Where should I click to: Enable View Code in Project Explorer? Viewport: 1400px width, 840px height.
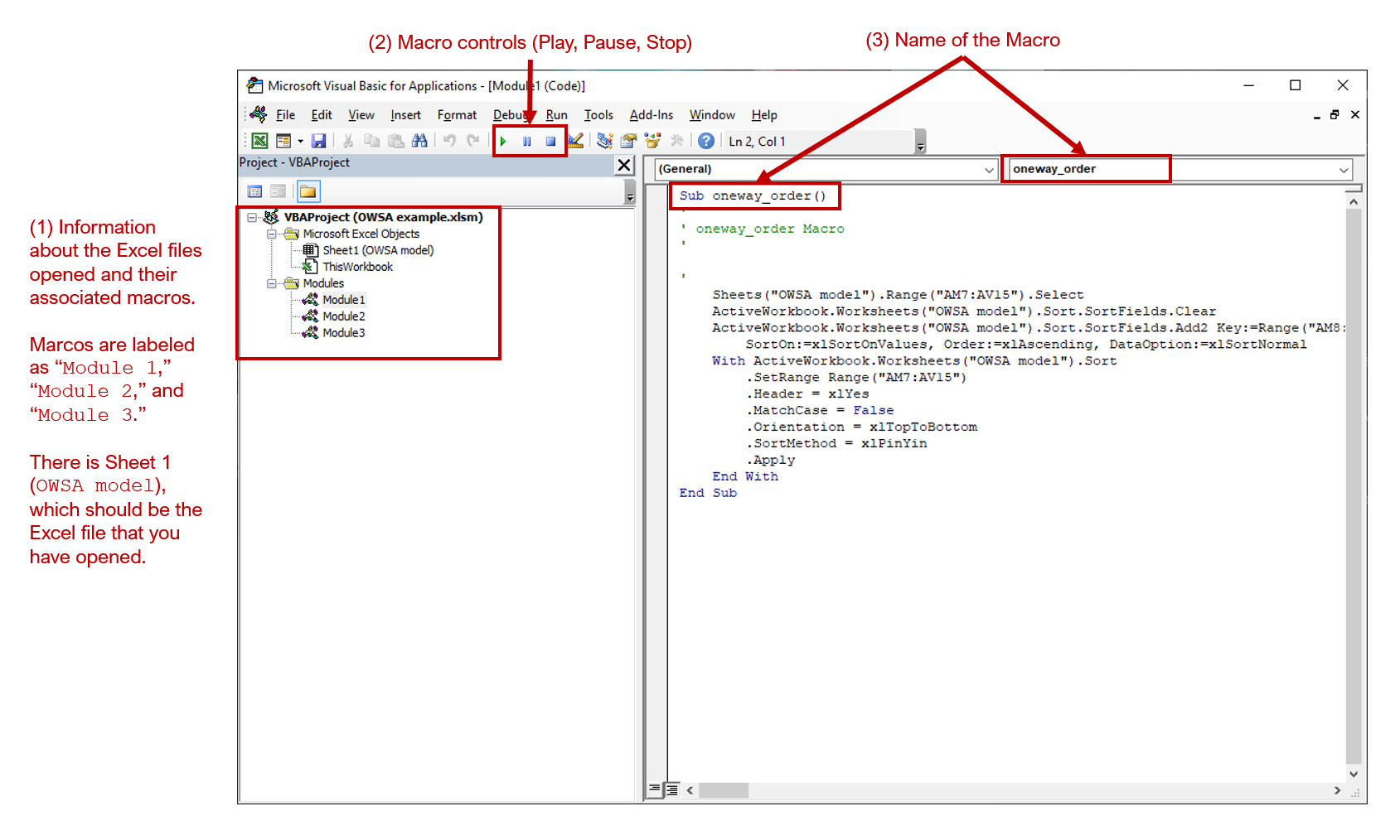tap(254, 191)
